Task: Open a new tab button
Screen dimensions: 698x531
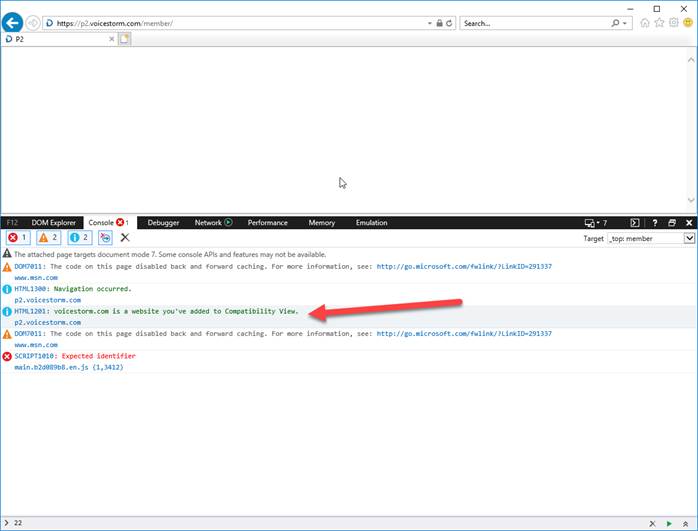Action: pos(125,39)
